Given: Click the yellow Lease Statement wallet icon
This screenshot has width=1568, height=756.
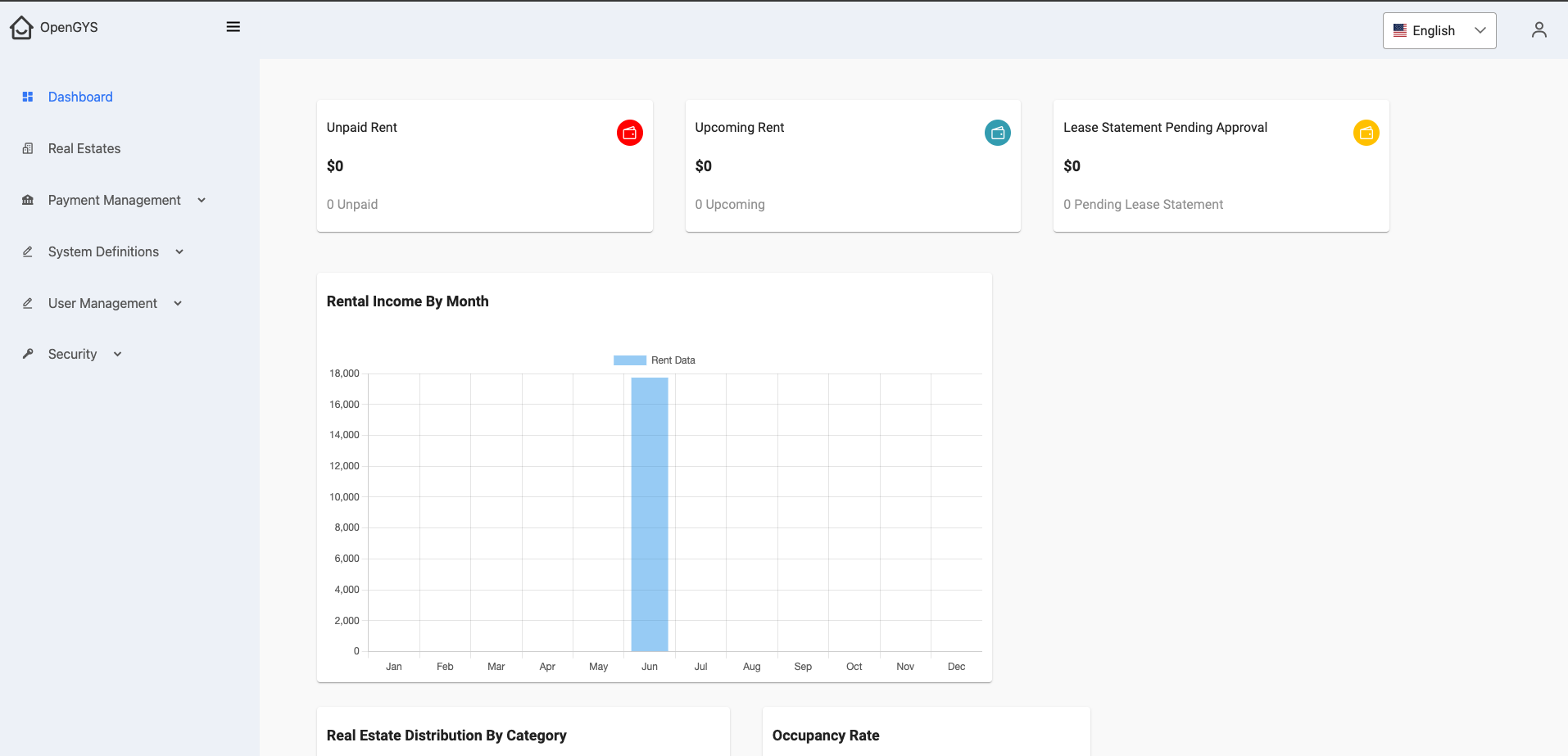Looking at the screenshot, I should coord(1366,133).
